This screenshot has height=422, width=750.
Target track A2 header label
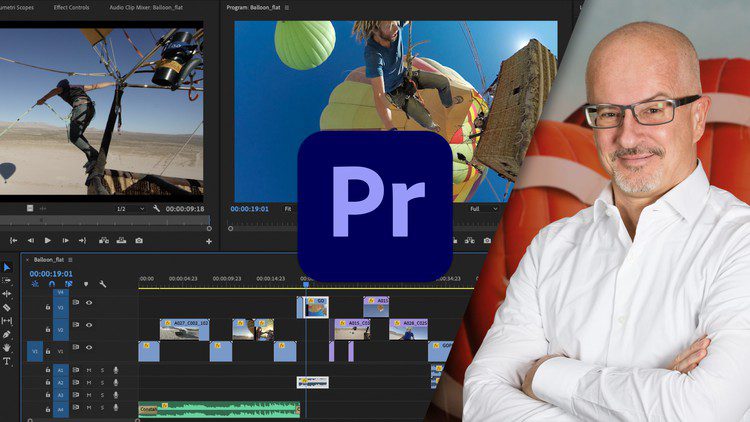pyautogui.click(x=61, y=383)
